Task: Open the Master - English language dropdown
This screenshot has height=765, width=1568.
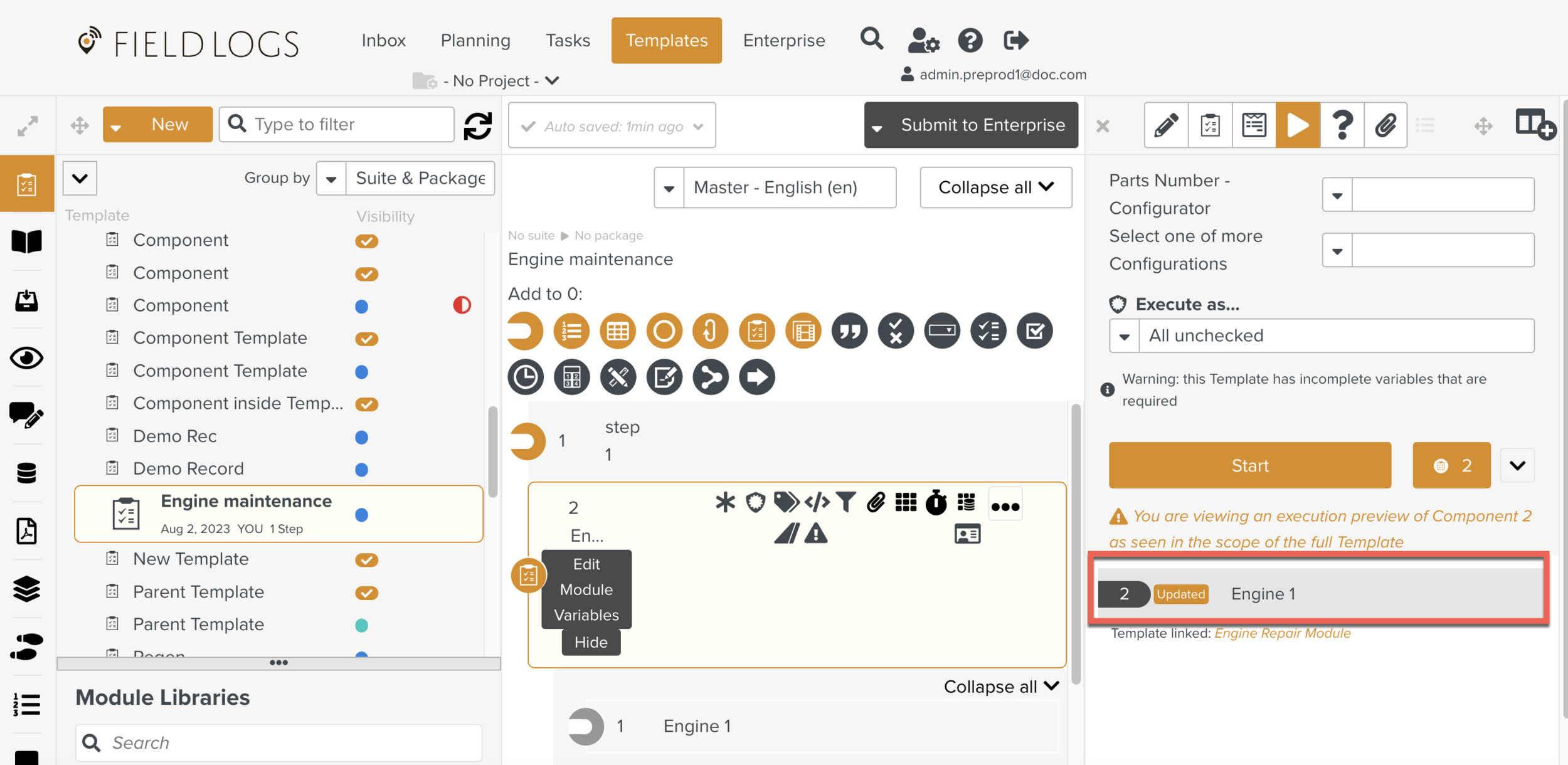Action: 775,187
